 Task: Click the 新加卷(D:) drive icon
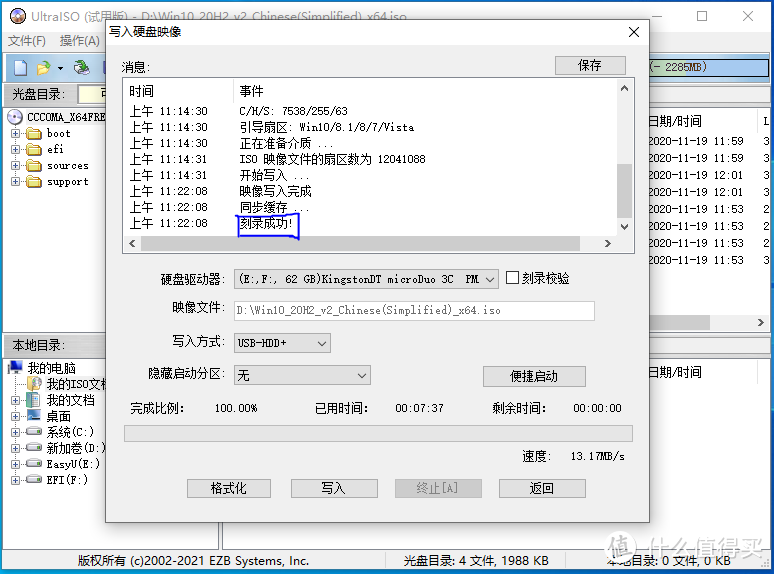pyautogui.click(x=34, y=448)
